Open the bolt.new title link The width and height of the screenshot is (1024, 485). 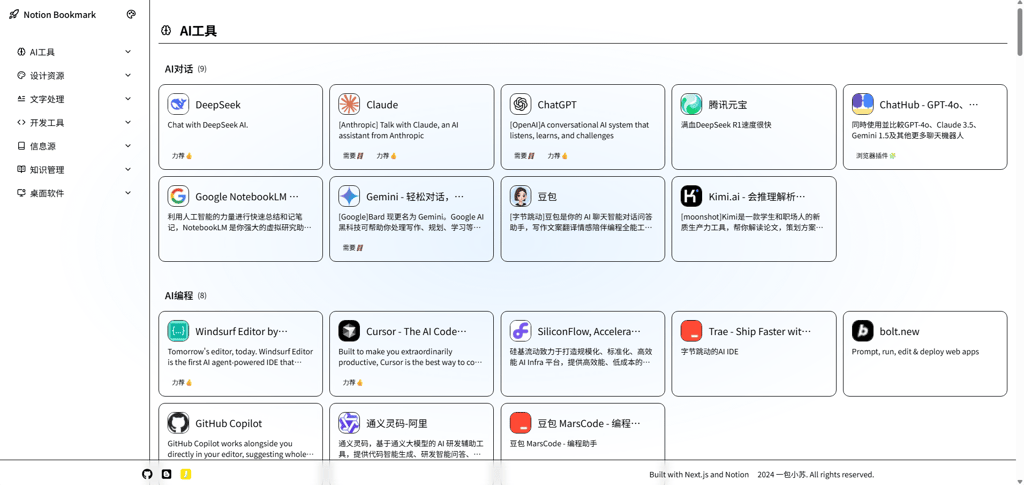[x=899, y=332]
